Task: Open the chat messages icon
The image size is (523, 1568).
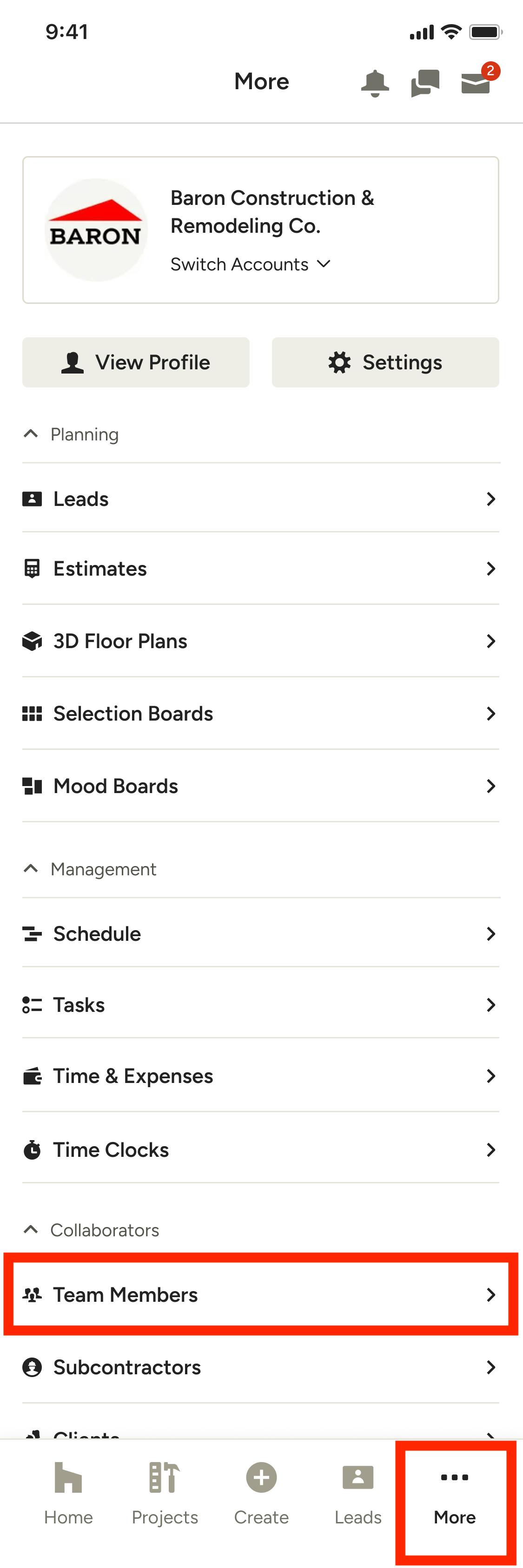Action: (425, 83)
